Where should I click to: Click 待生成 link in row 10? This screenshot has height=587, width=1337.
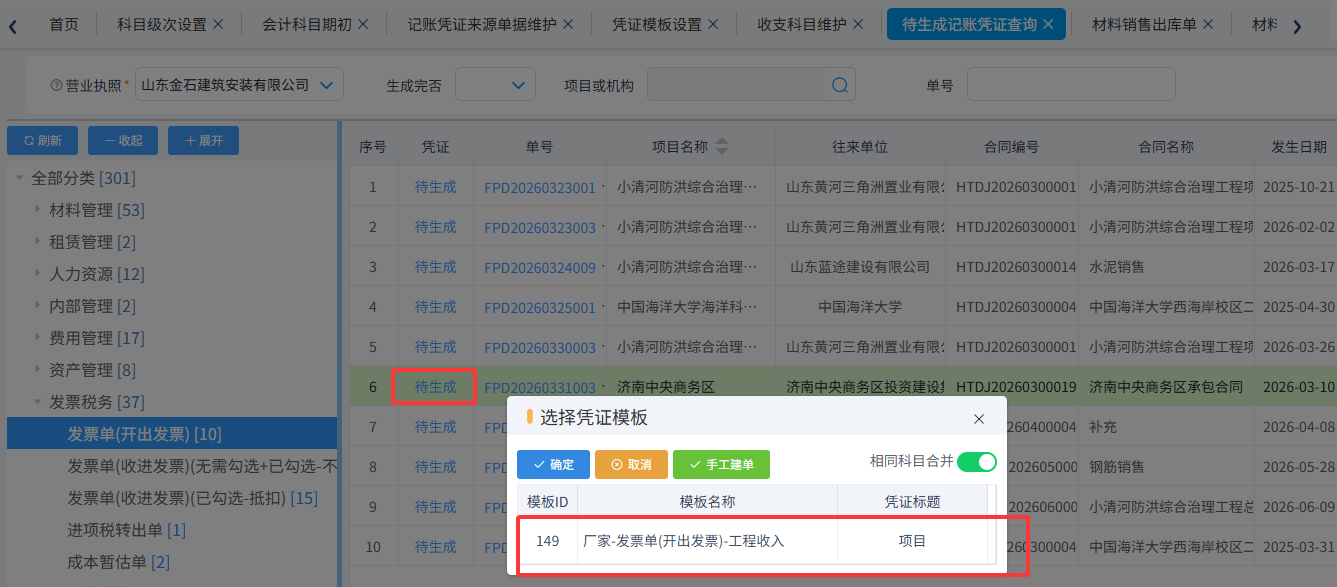tap(435, 547)
